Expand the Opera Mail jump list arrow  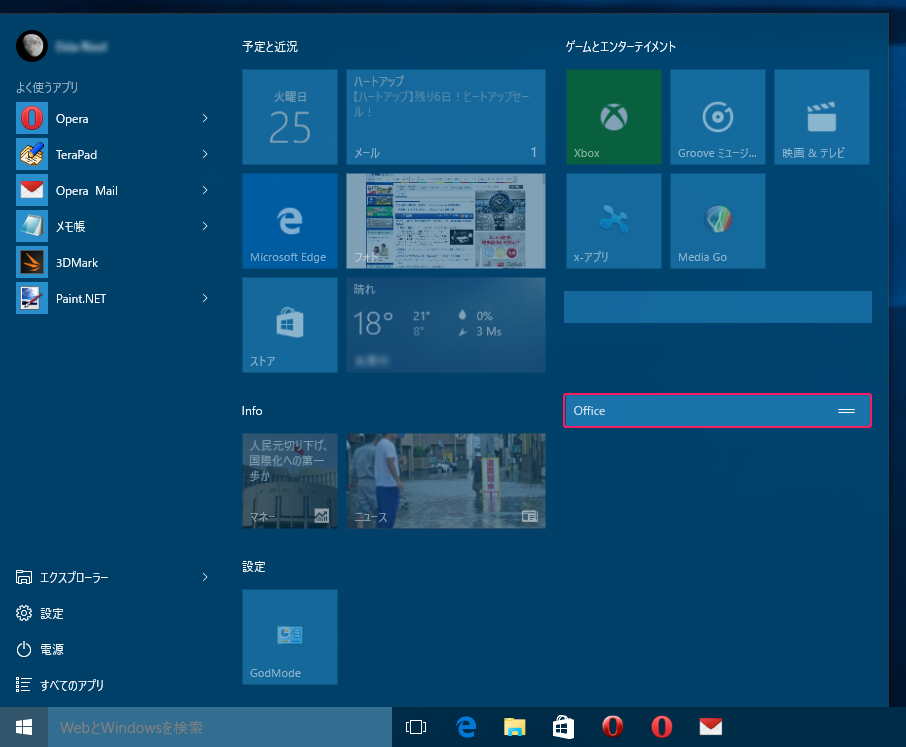point(205,190)
